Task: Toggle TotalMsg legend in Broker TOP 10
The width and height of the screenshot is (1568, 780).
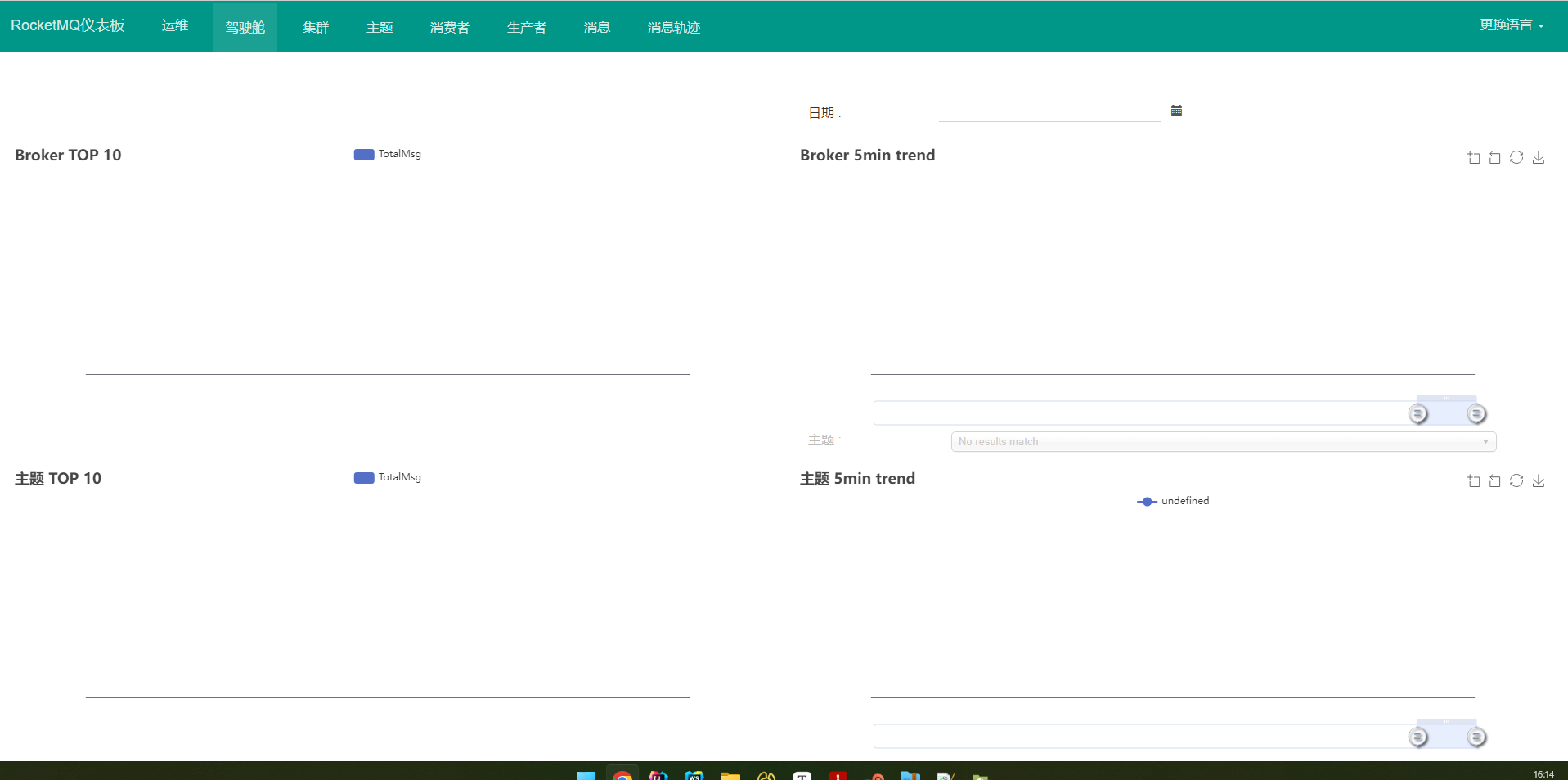Action: pos(388,154)
